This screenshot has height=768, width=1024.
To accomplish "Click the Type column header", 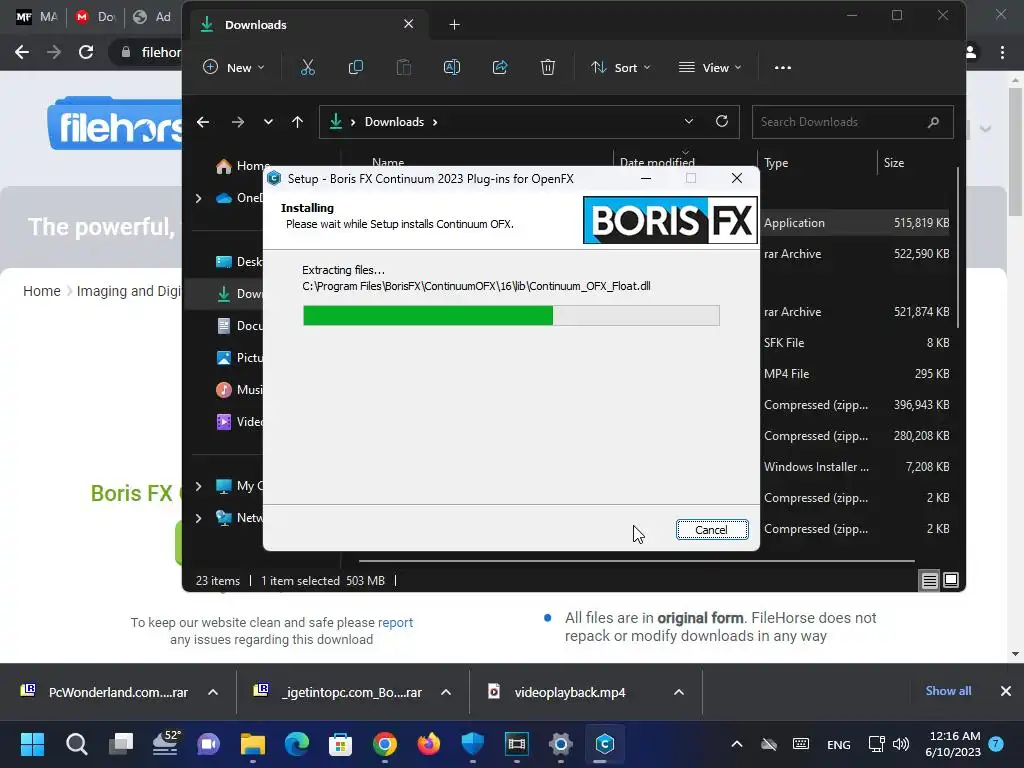I will 818,163.
